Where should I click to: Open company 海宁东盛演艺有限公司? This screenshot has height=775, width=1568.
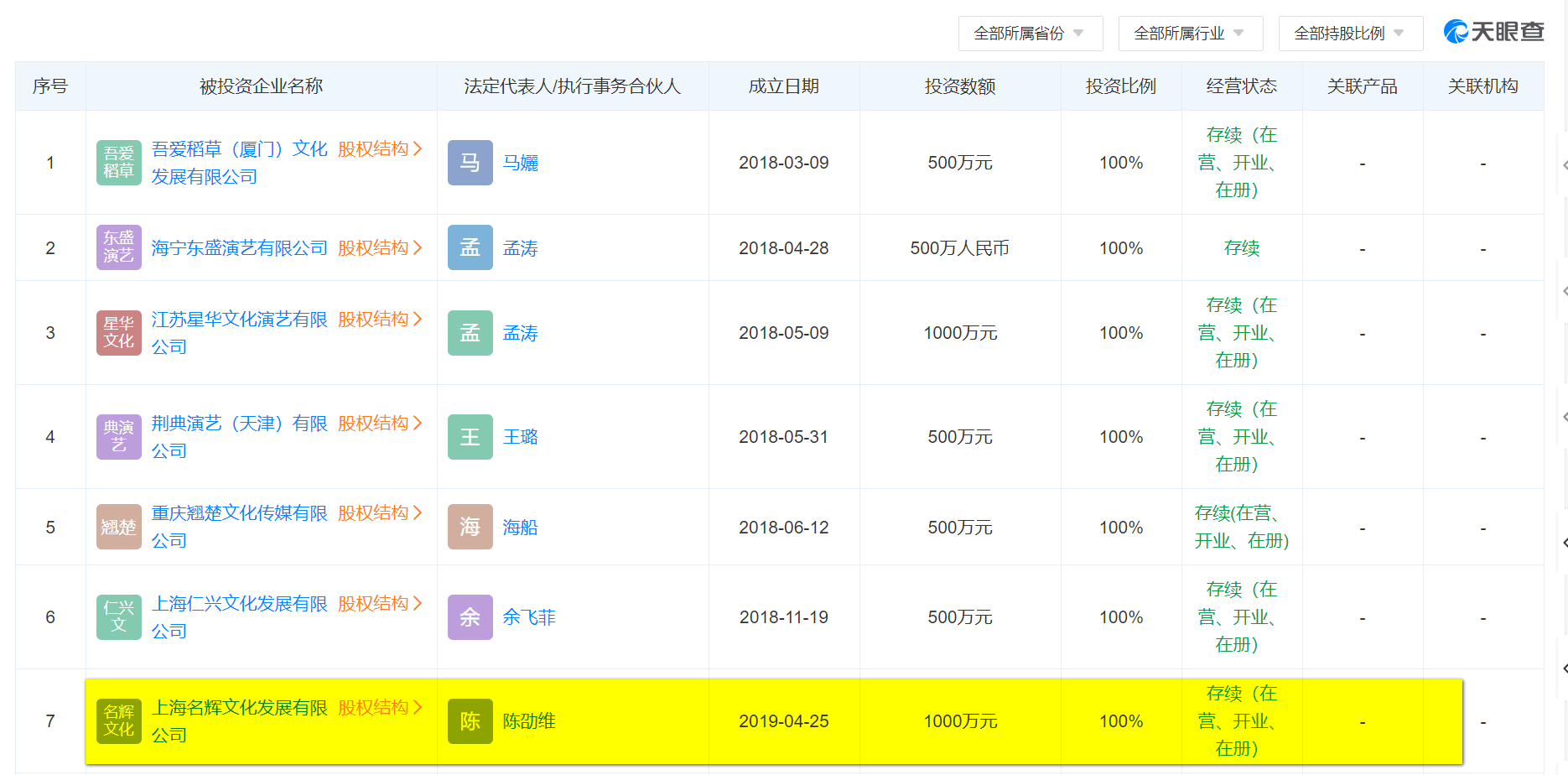coord(239,248)
